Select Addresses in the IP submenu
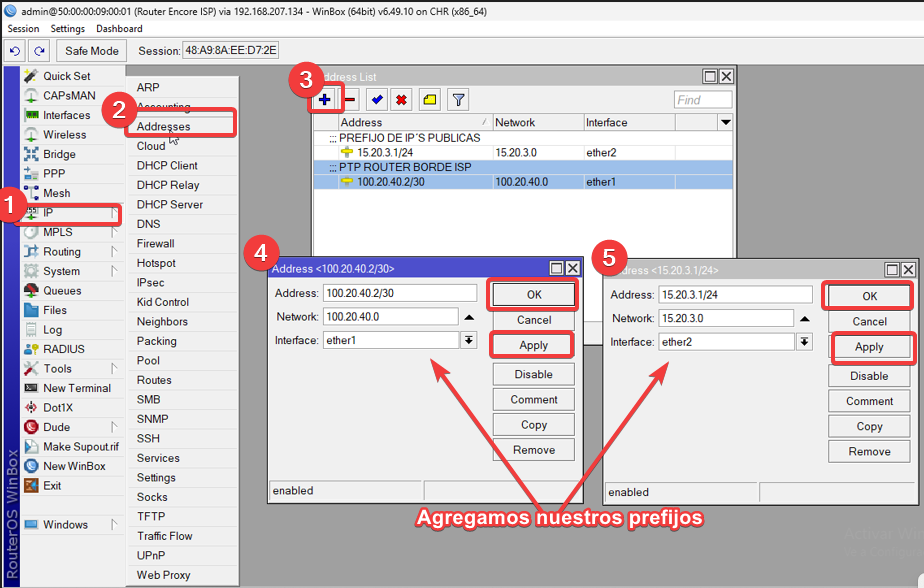Image resolution: width=924 pixels, height=588 pixels. (163, 126)
